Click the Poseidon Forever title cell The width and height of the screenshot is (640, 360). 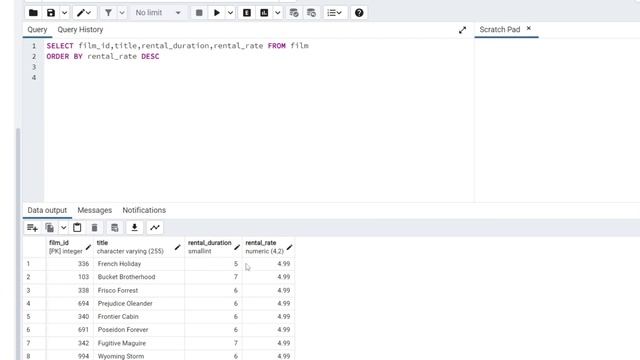click(139, 329)
